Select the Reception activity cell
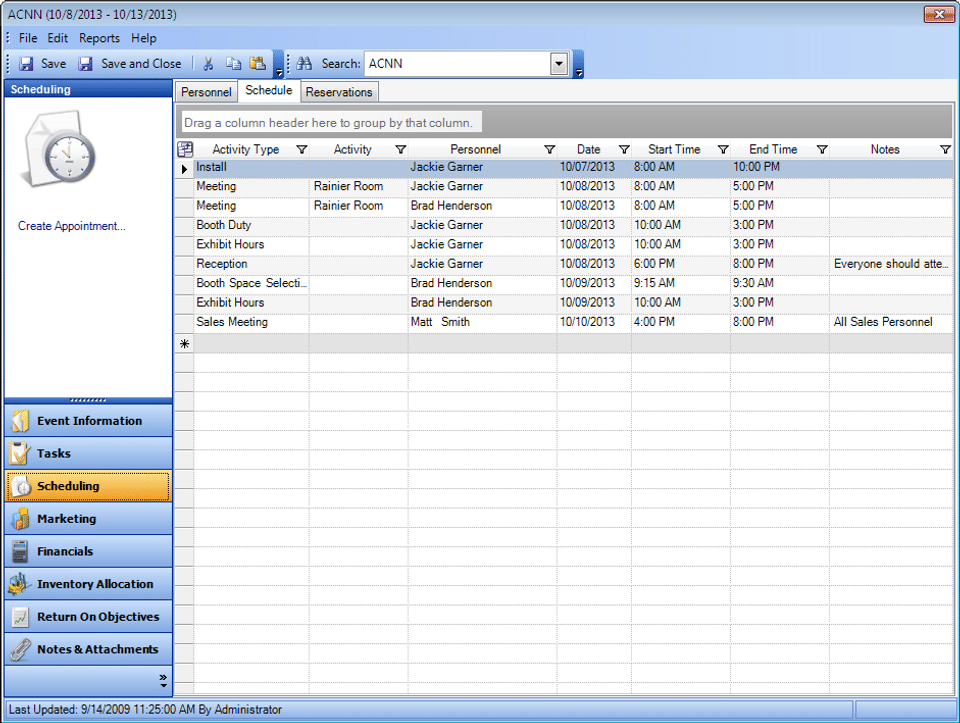The image size is (960, 723). click(x=252, y=264)
